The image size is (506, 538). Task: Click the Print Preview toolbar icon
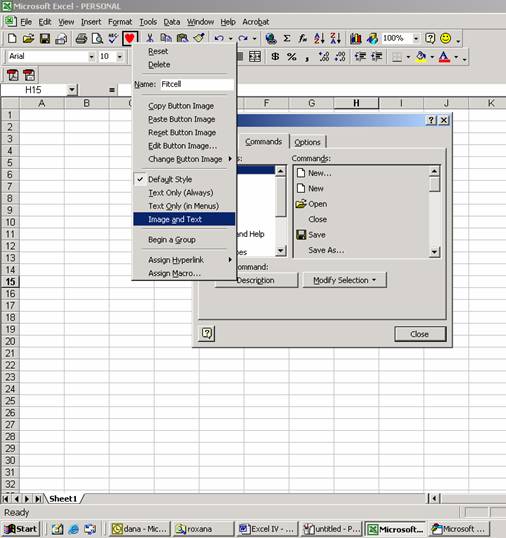tap(97, 38)
